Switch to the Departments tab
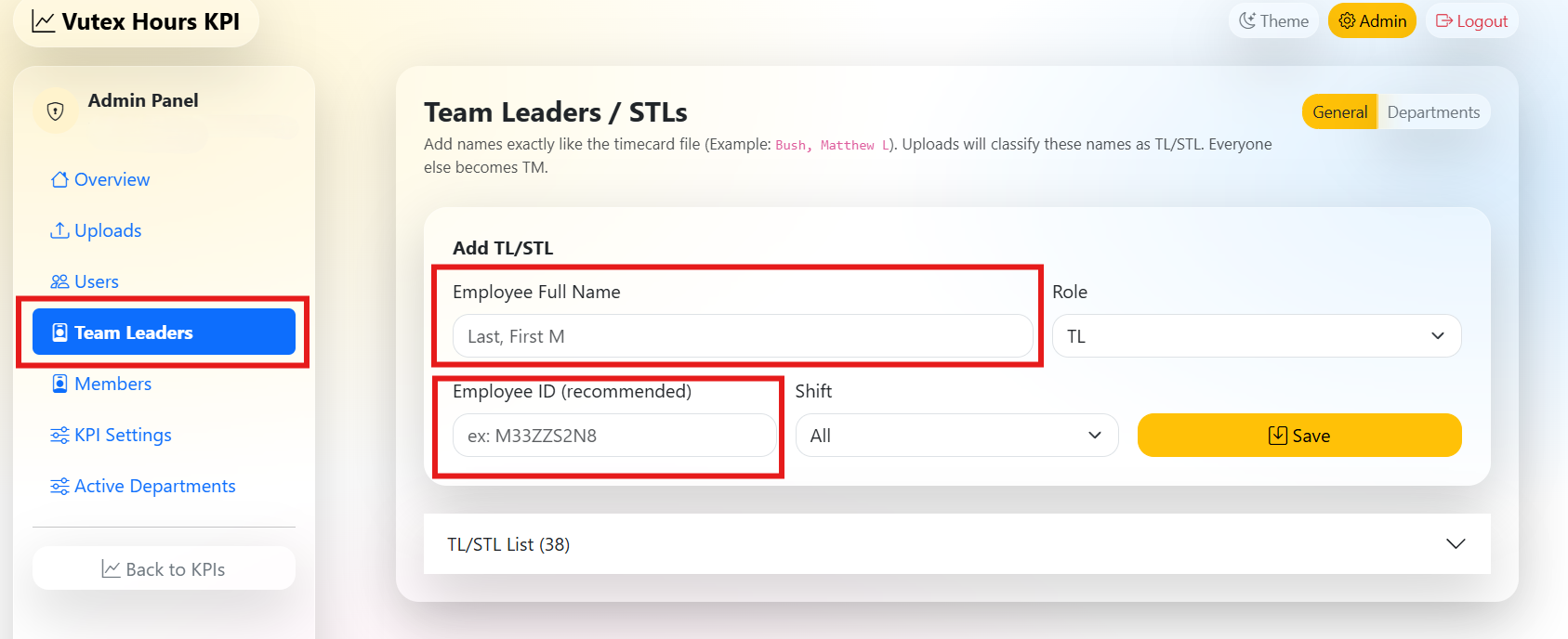 point(1433,112)
